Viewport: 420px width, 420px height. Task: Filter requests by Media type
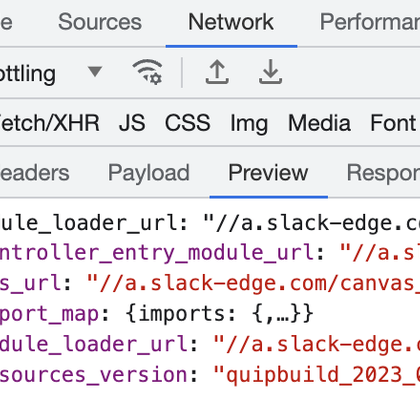pyautogui.click(x=319, y=123)
